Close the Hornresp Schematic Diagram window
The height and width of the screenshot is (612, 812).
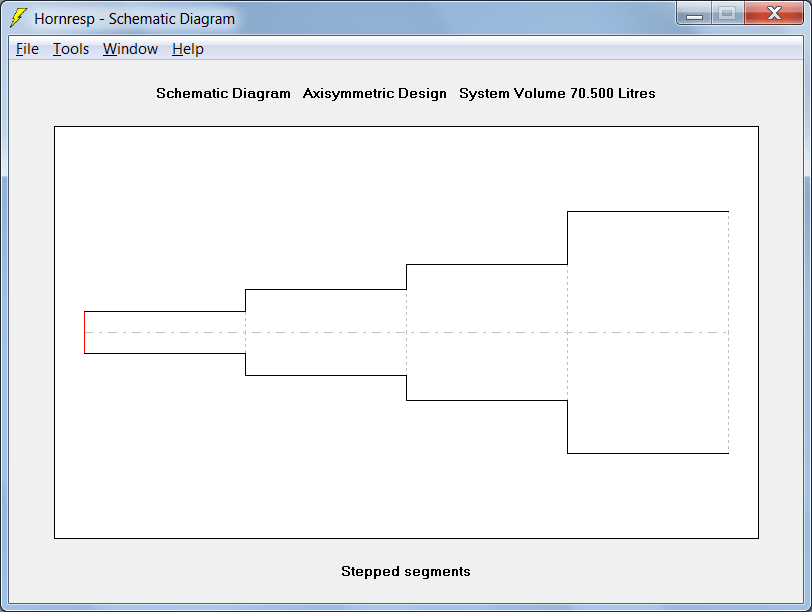(774, 13)
